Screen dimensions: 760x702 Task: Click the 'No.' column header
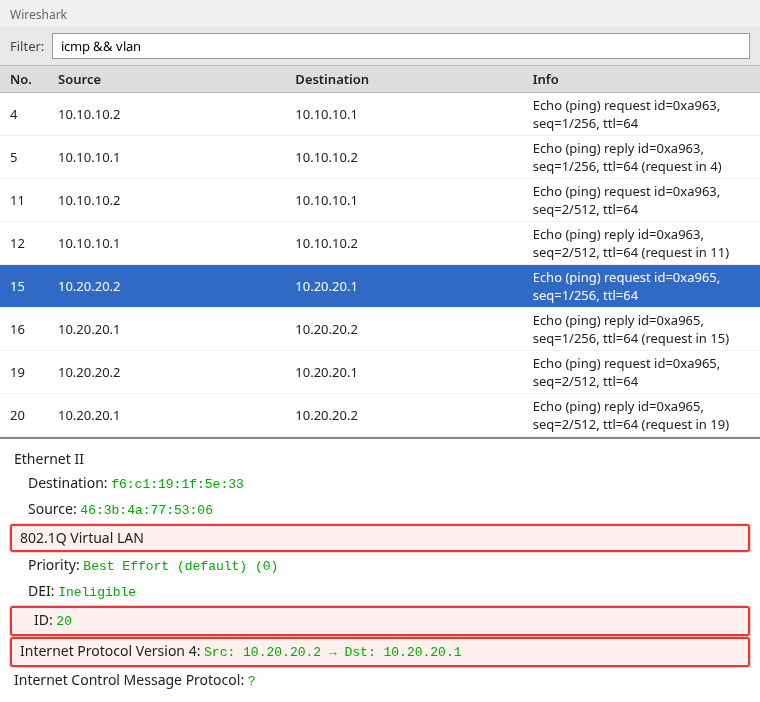[x=21, y=80]
